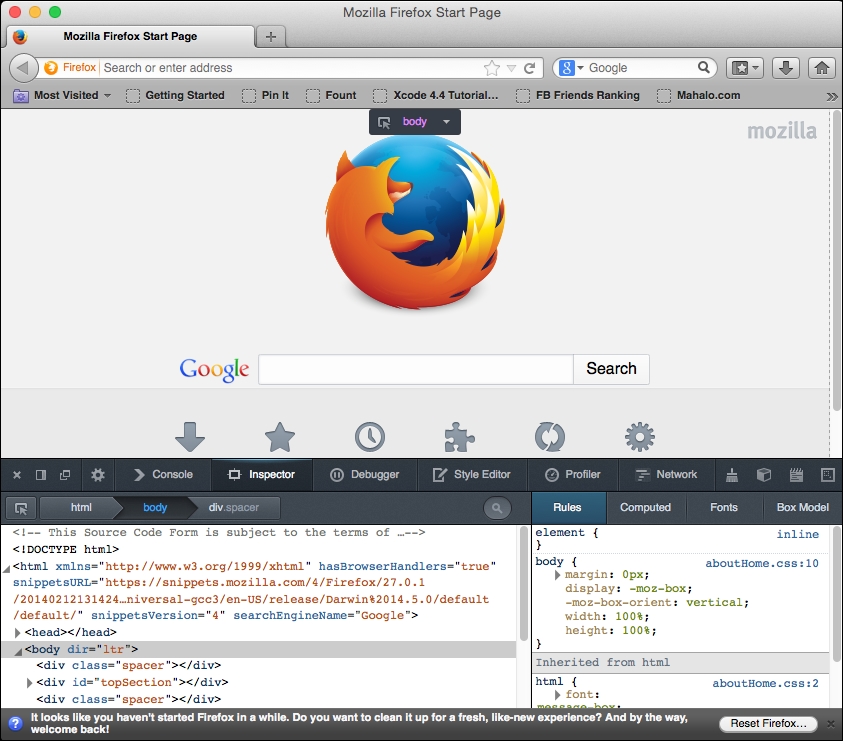The width and height of the screenshot is (843, 741).
Task: Open the Most Visited dropdown
Action: [x=60, y=95]
